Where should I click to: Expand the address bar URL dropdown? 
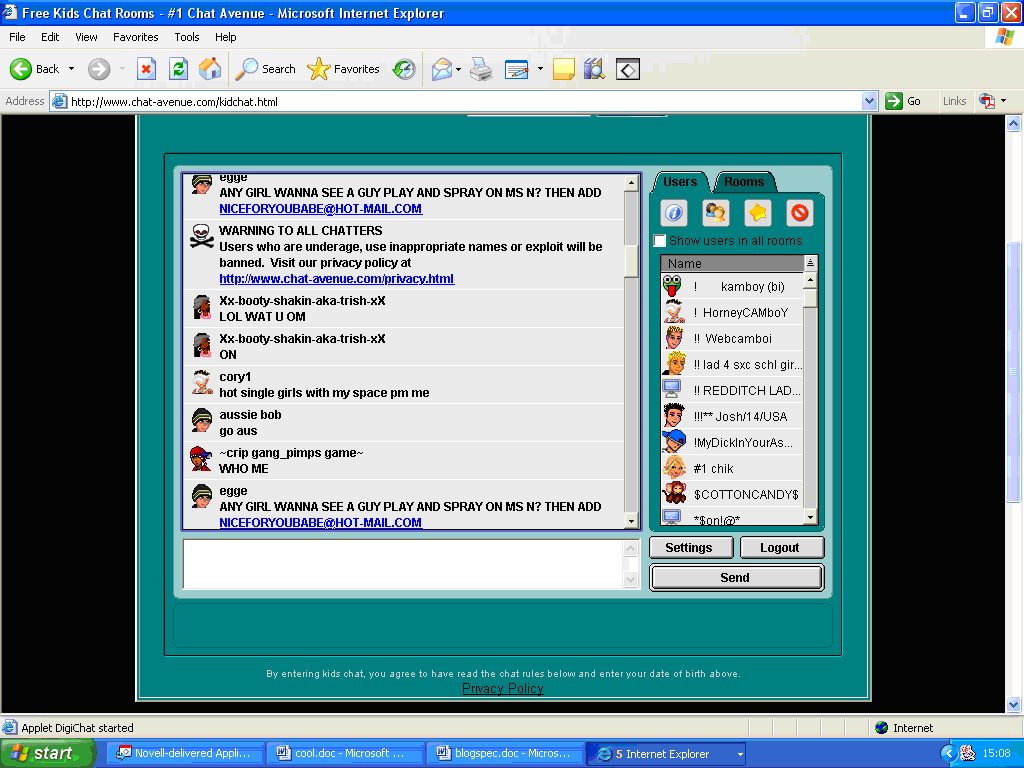click(x=869, y=101)
